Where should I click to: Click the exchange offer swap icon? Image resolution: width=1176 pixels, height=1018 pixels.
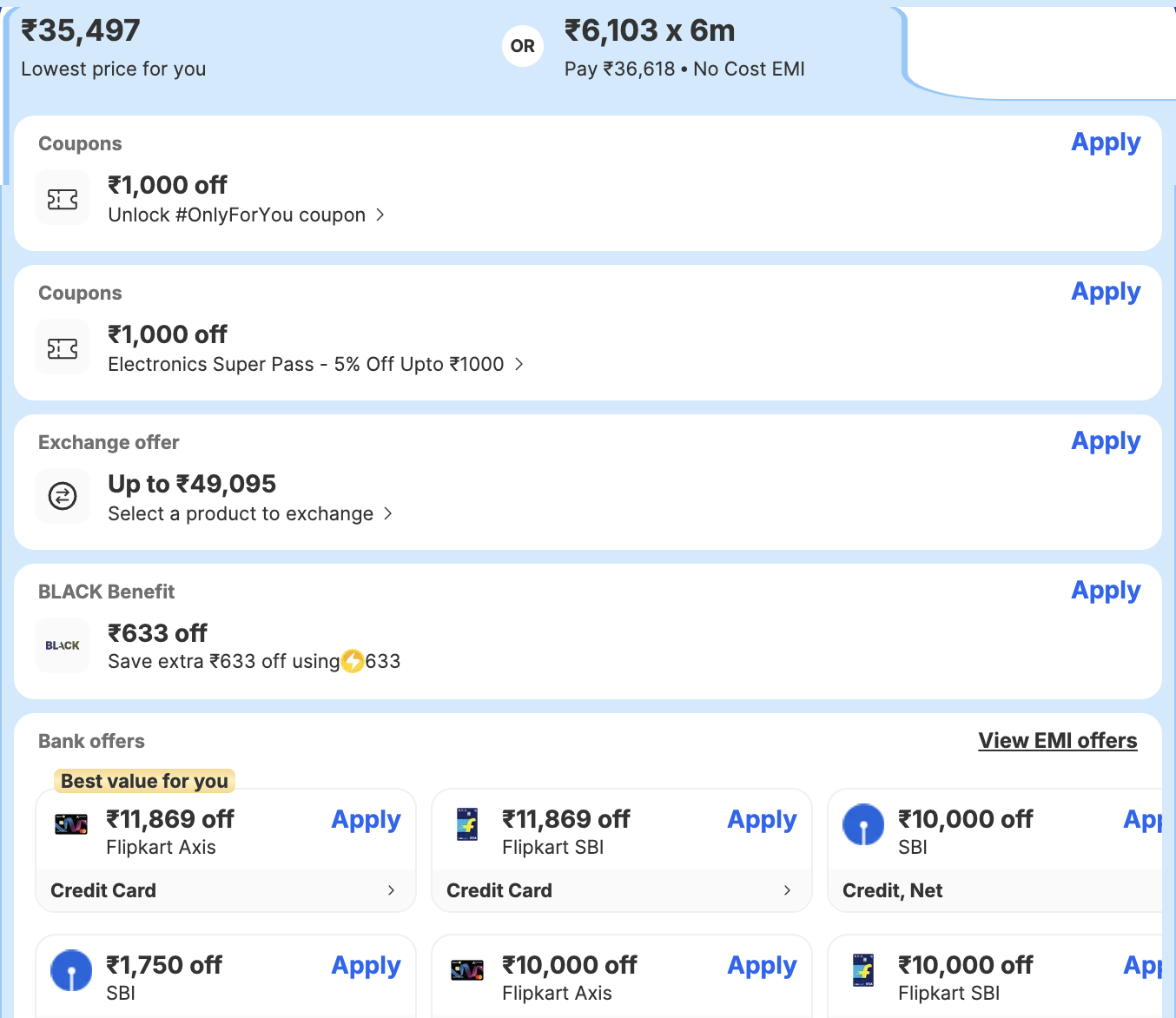coord(63,497)
